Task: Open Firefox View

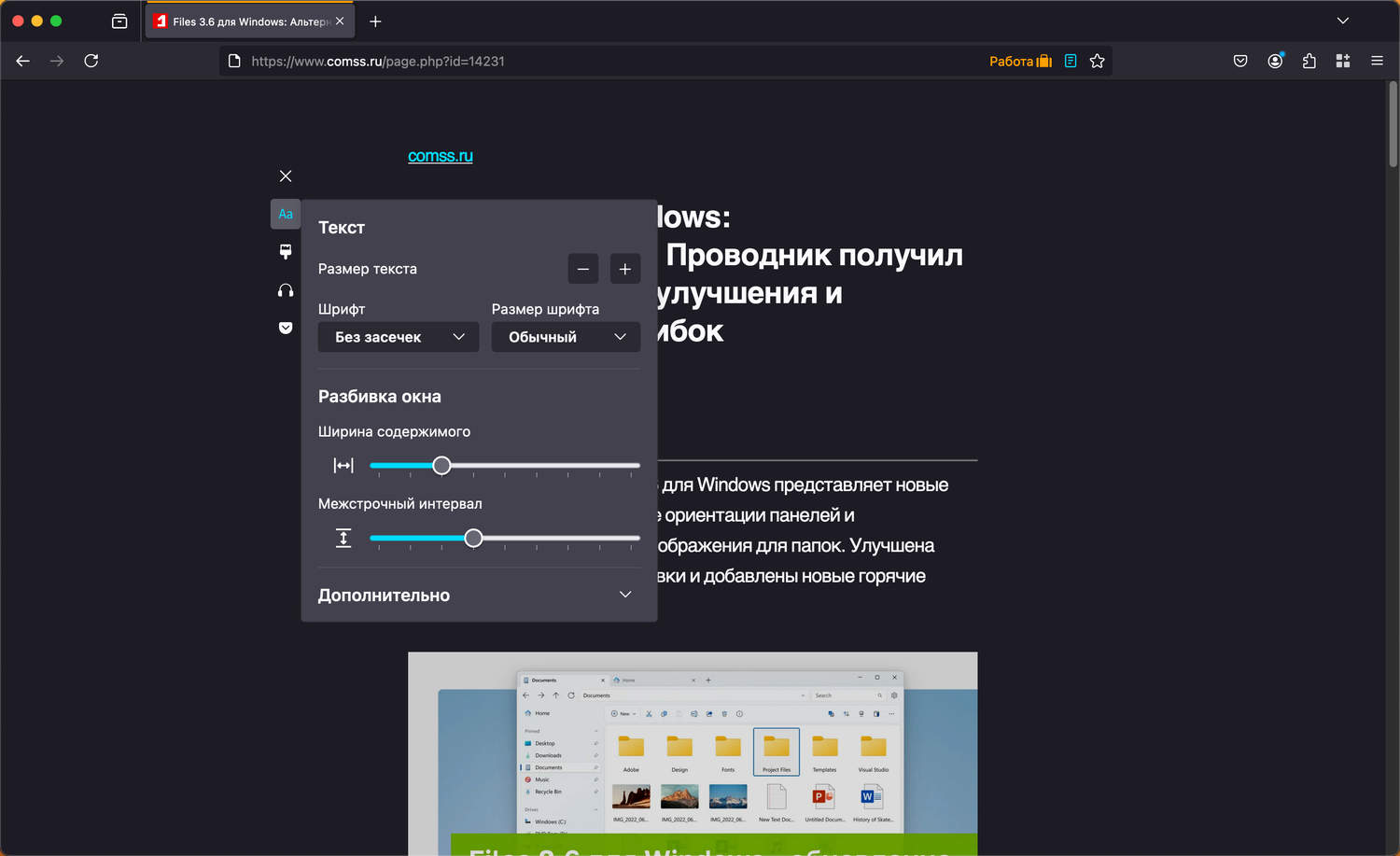Action: tap(119, 21)
